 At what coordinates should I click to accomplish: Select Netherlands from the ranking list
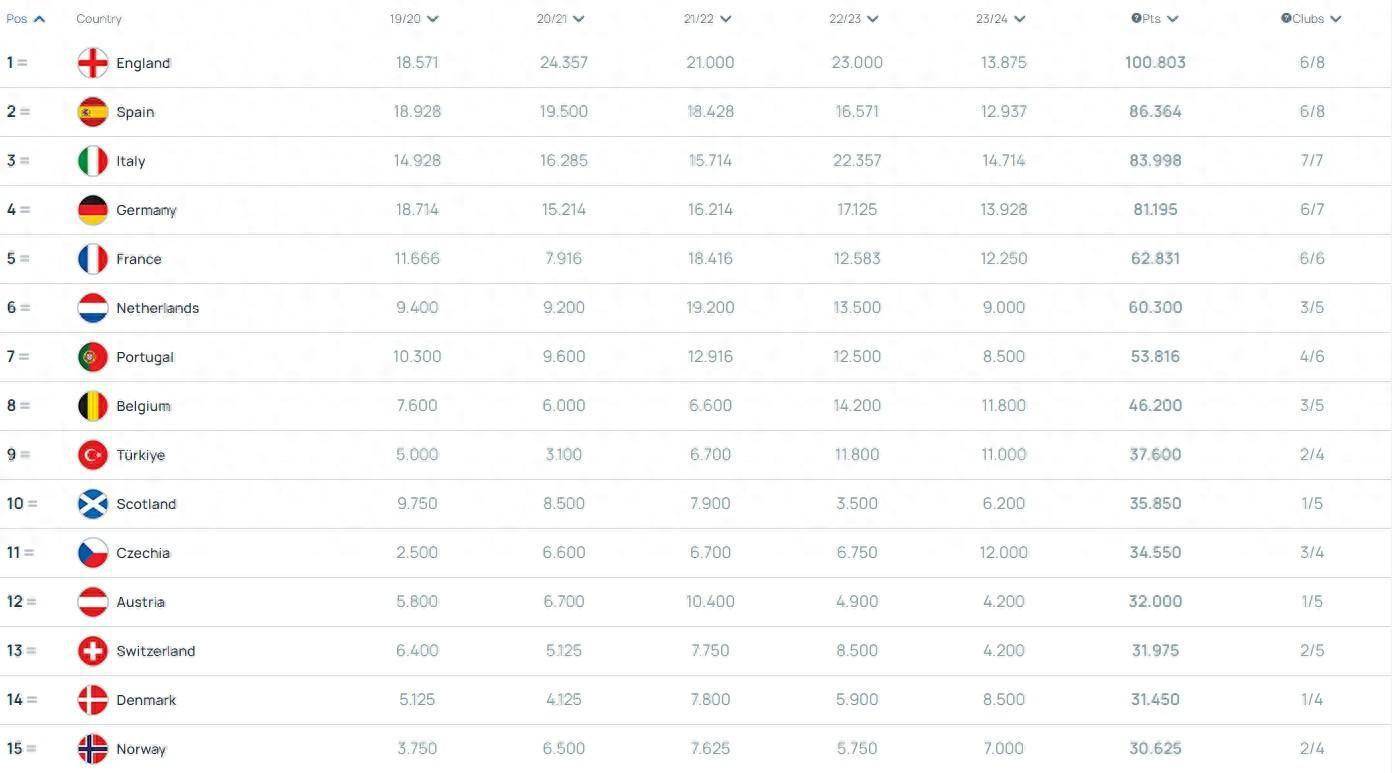157,307
